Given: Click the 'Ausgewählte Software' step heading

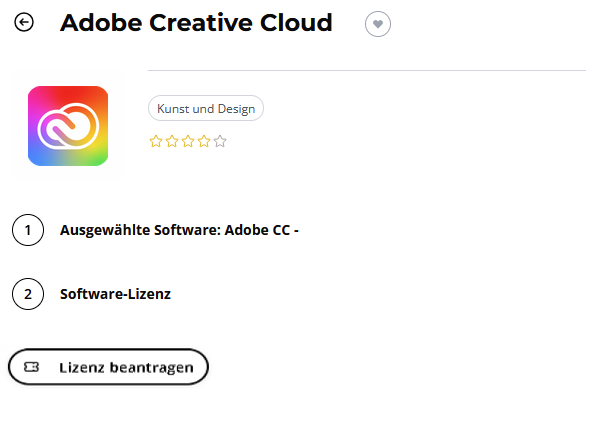Looking at the screenshot, I should pyautogui.click(x=140, y=230).
